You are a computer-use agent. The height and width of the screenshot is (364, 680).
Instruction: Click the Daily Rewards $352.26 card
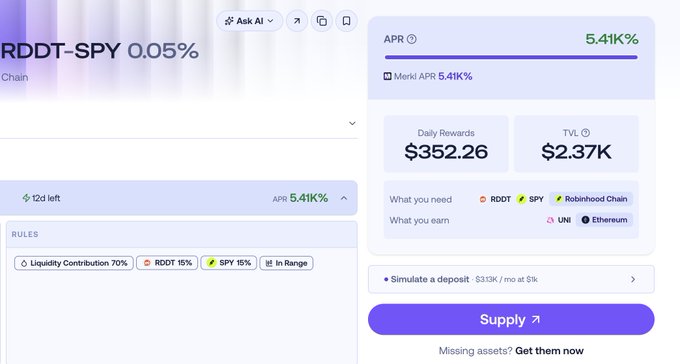pyautogui.click(x=446, y=144)
